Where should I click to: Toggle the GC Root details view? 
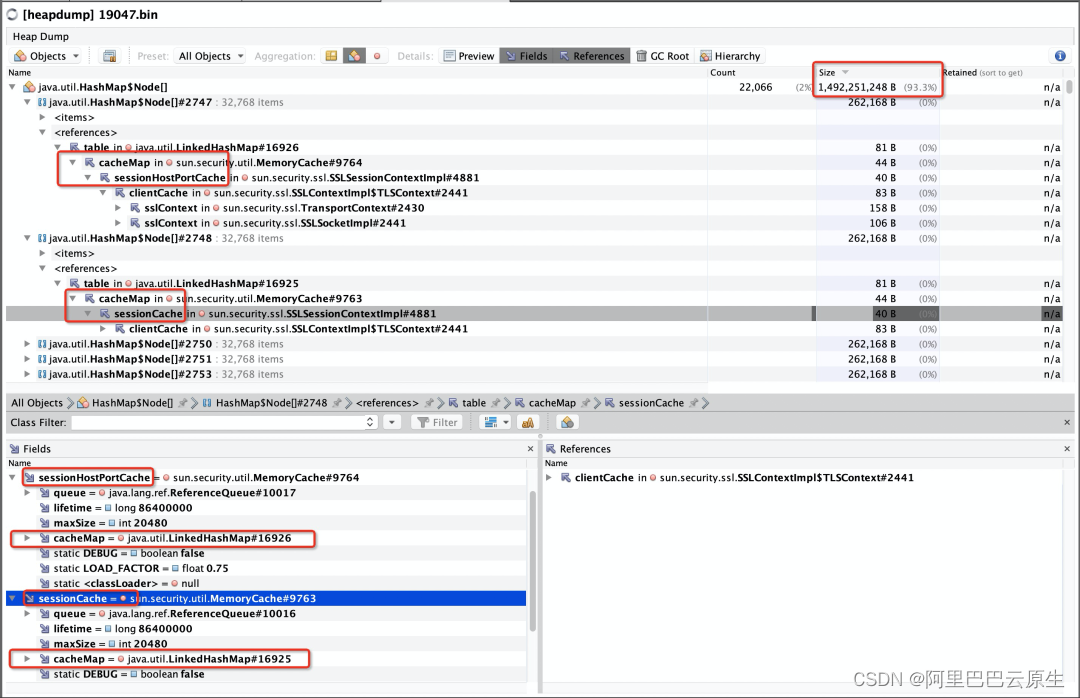[662, 56]
